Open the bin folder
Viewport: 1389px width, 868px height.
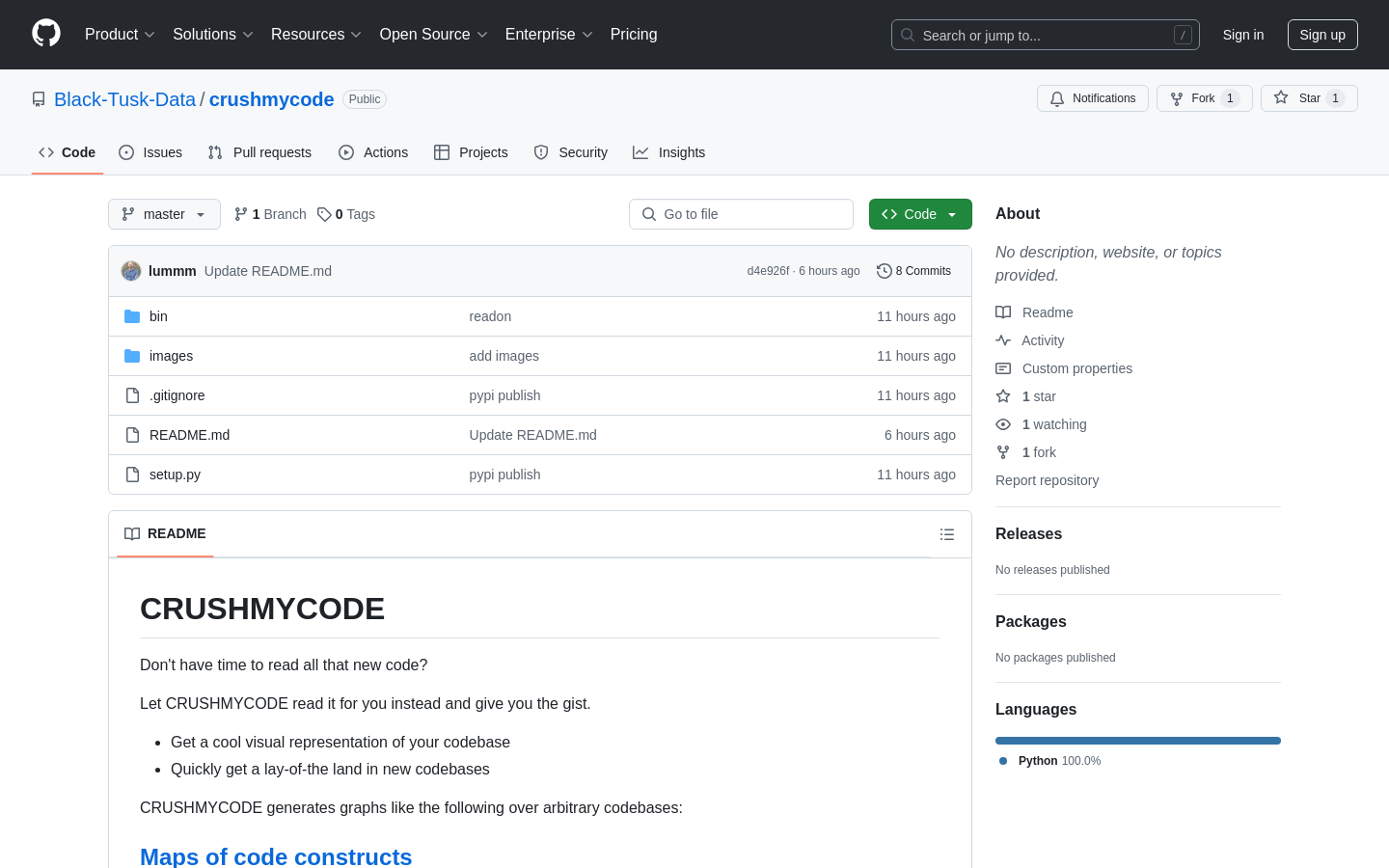click(x=158, y=316)
